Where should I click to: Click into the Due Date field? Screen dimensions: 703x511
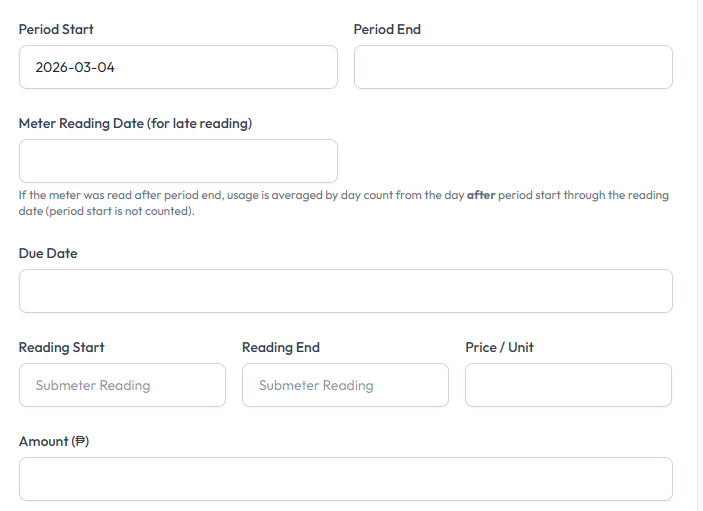point(345,291)
